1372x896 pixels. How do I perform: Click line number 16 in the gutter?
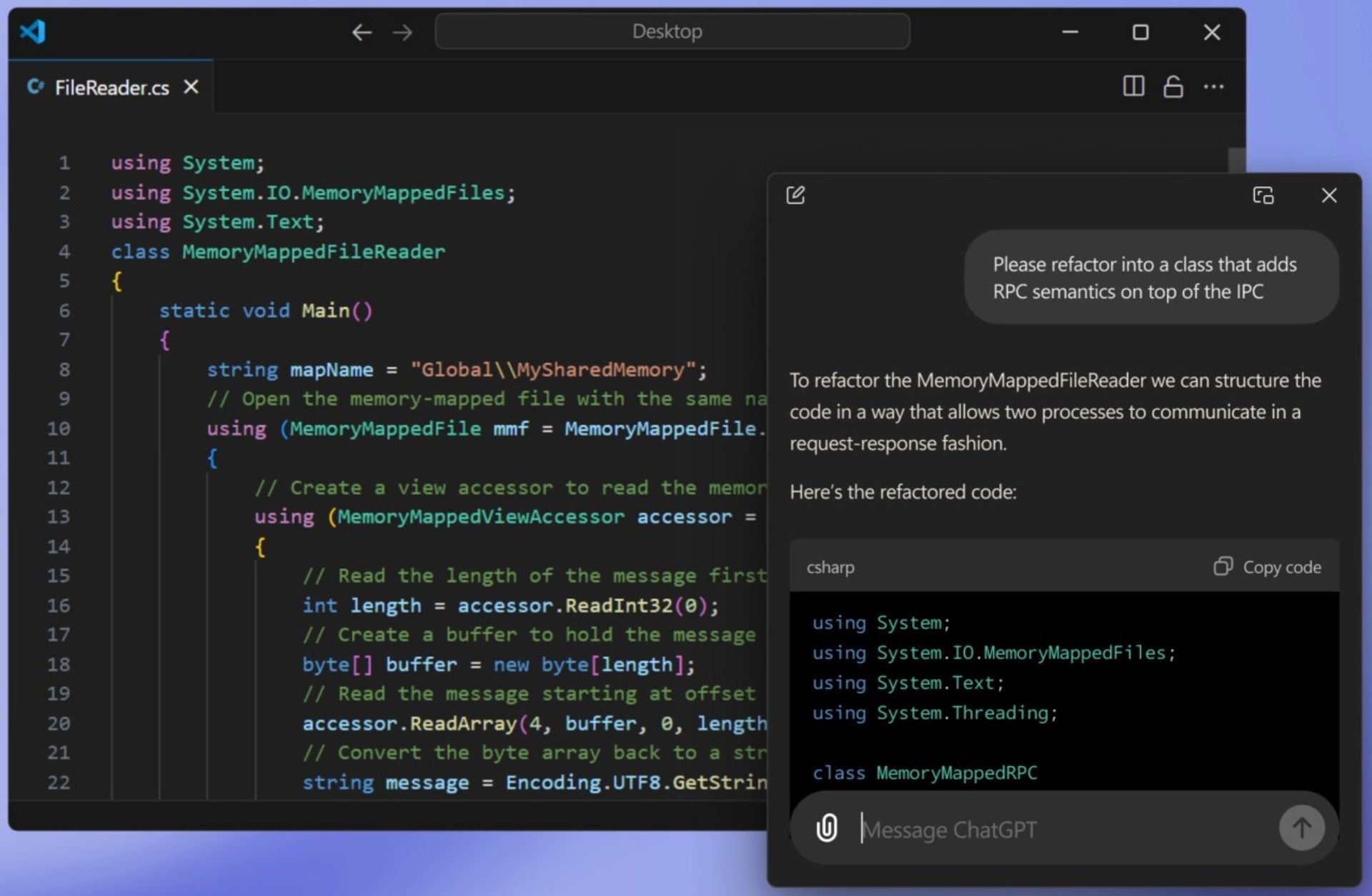(x=59, y=605)
